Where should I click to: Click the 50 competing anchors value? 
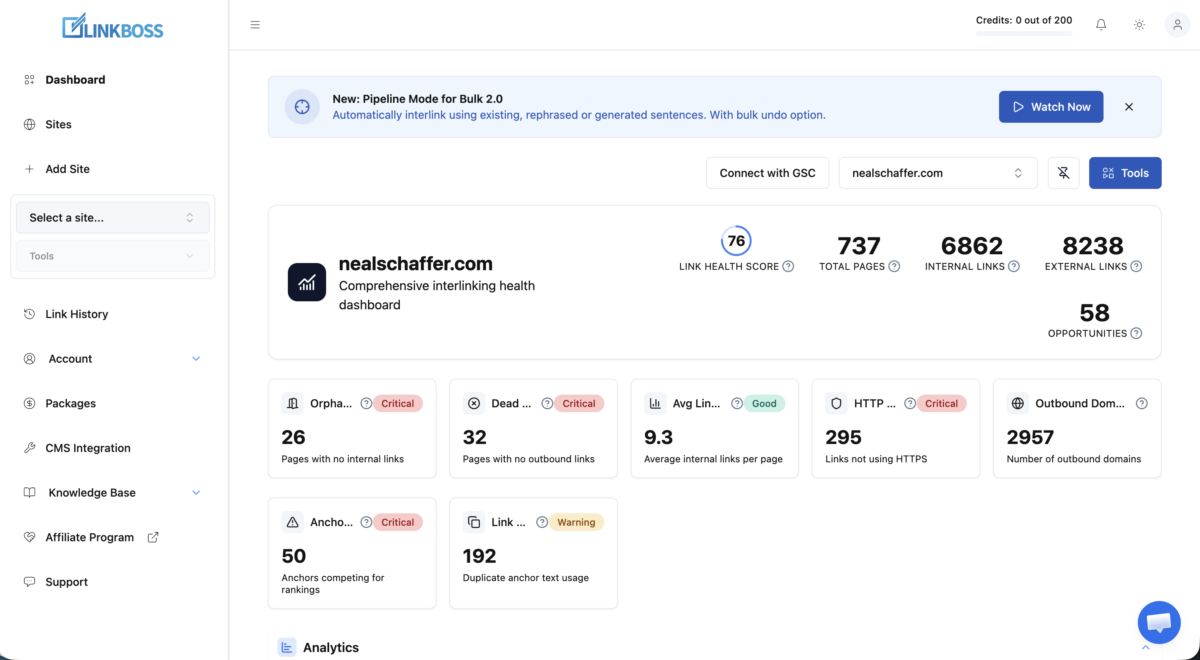(x=294, y=556)
